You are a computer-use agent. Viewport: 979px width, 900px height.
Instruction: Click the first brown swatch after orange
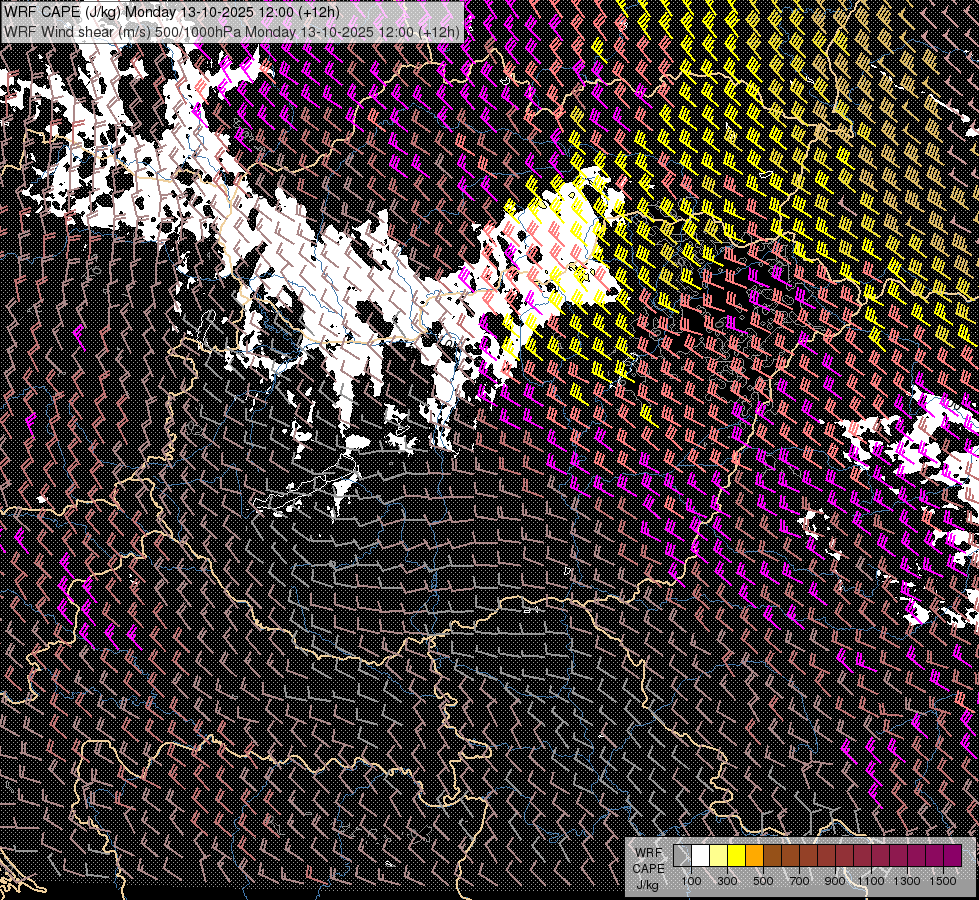pyautogui.click(x=772, y=855)
